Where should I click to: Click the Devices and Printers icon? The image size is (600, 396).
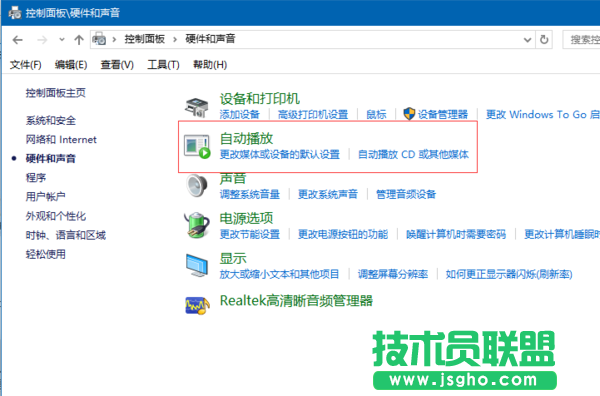point(197,107)
